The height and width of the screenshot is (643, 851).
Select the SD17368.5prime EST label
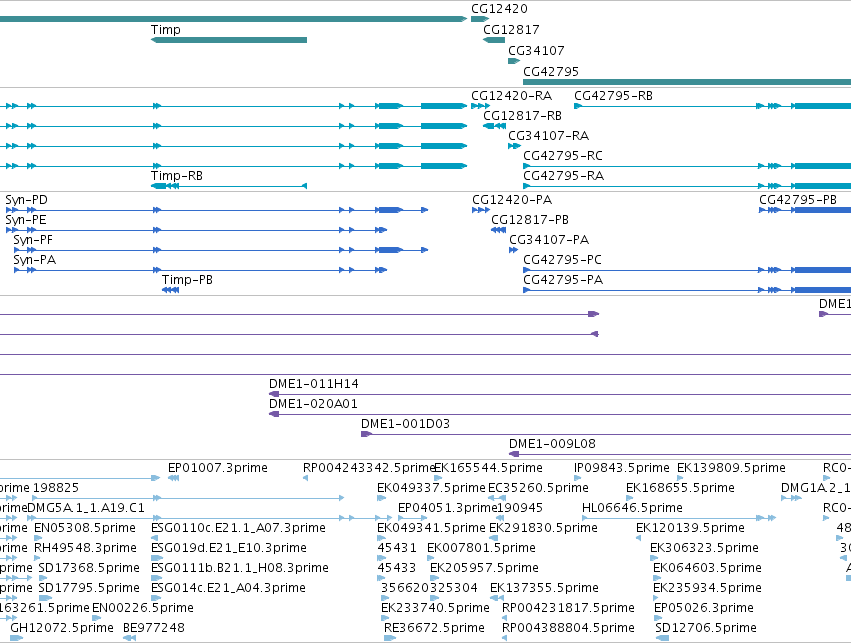[x=89, y=568]
